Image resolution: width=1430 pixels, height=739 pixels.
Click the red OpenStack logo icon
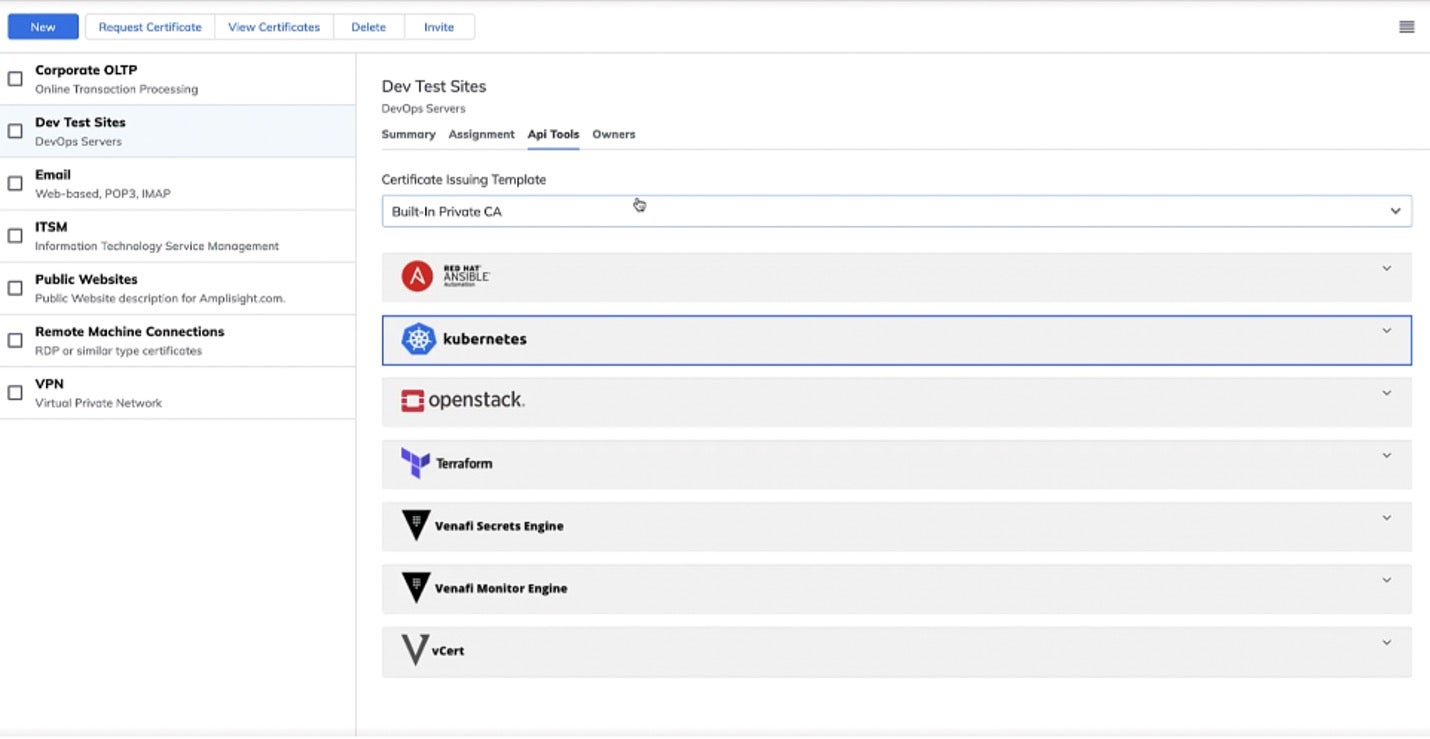(412, 401)
